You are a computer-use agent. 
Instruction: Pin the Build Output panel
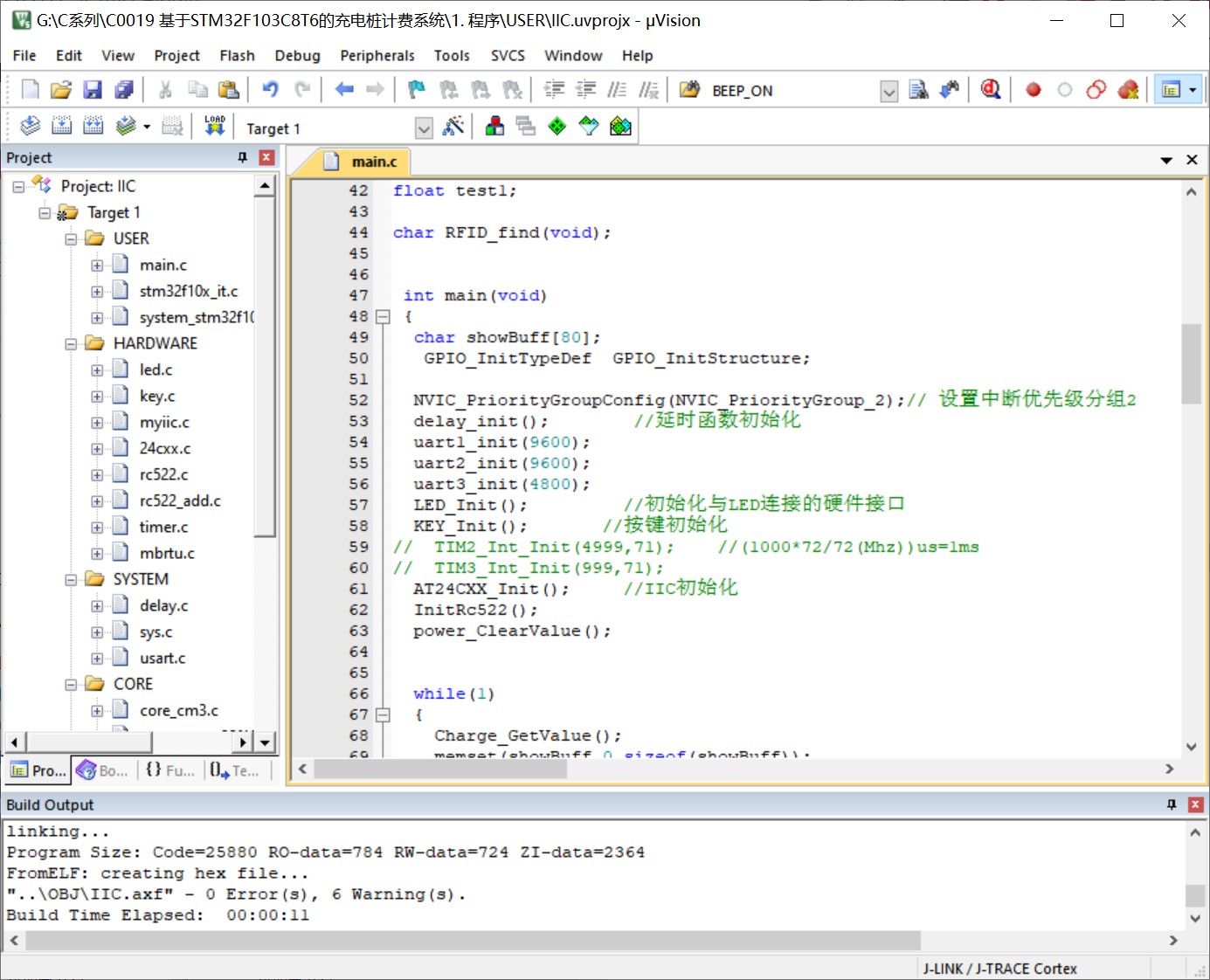coord(1172,804)
